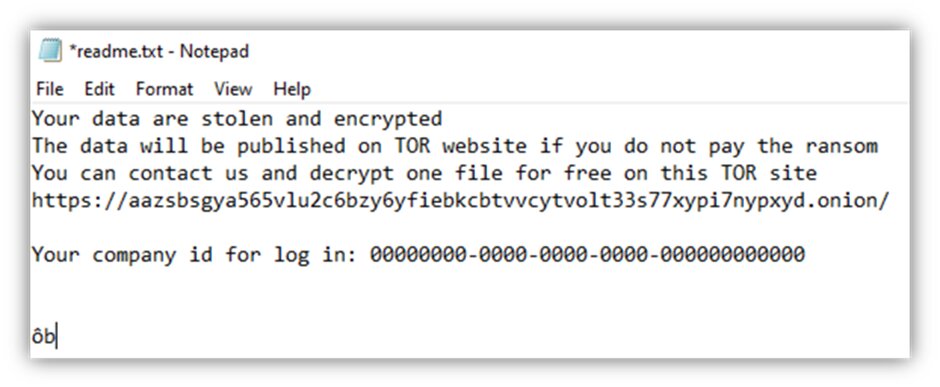
Task: Open the File menu
Action: coord(50,89)
